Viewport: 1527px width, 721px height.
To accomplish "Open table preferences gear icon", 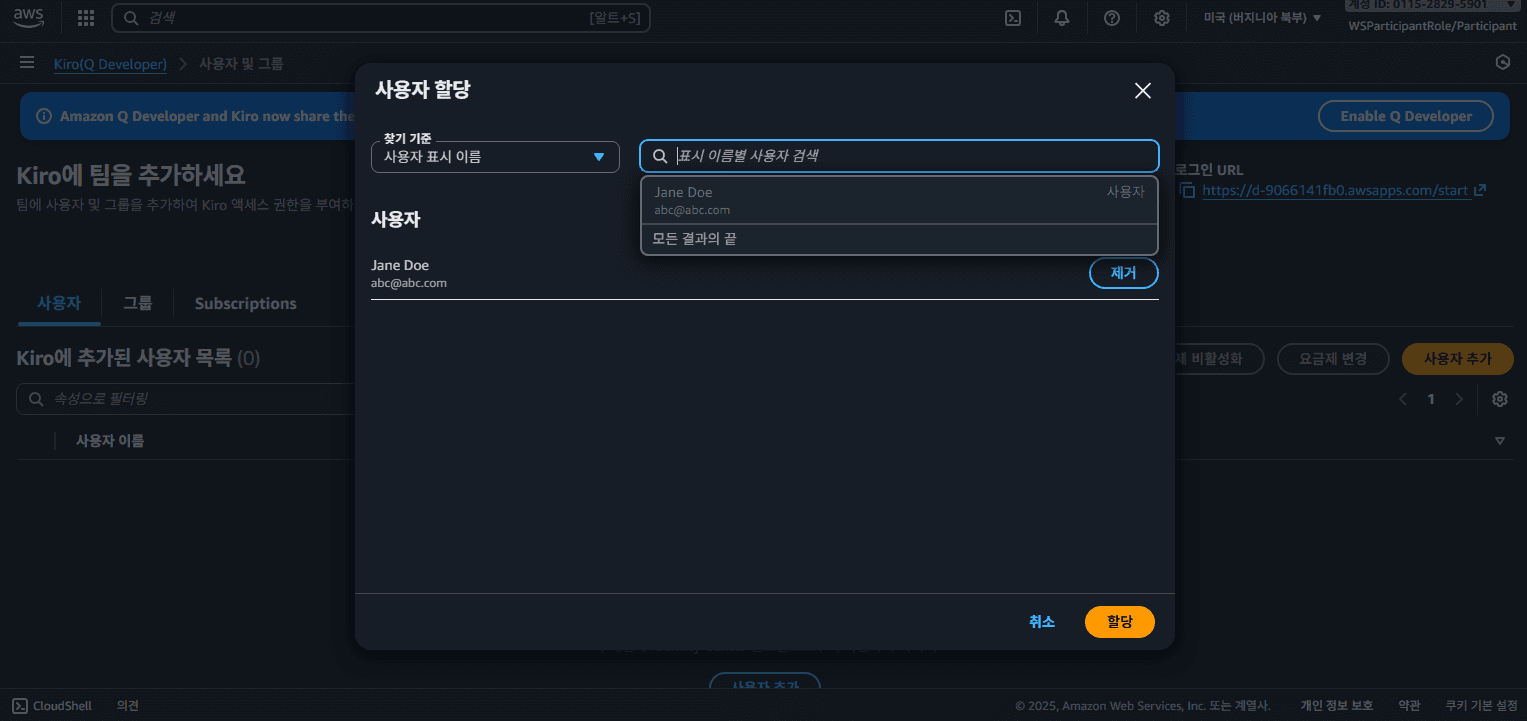I will 1500,399.
